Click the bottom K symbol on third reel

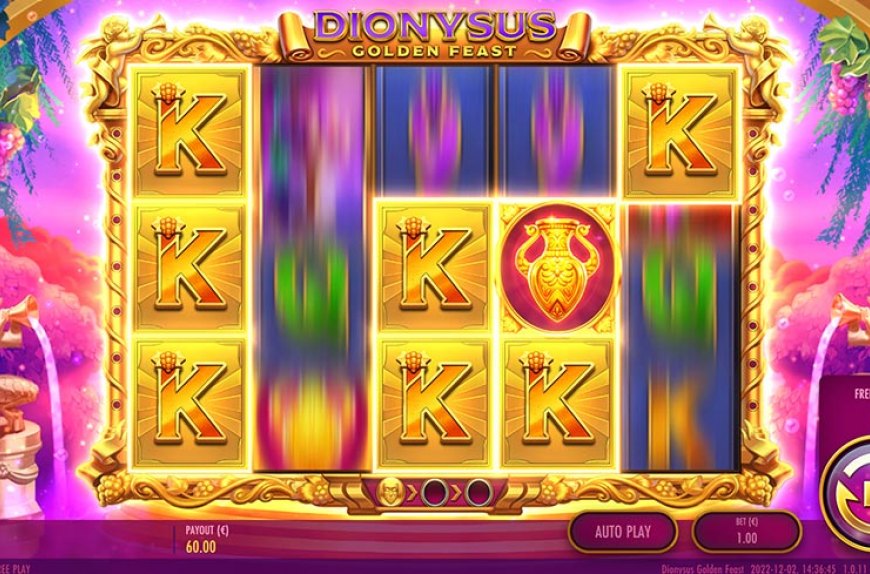point(434,403)
